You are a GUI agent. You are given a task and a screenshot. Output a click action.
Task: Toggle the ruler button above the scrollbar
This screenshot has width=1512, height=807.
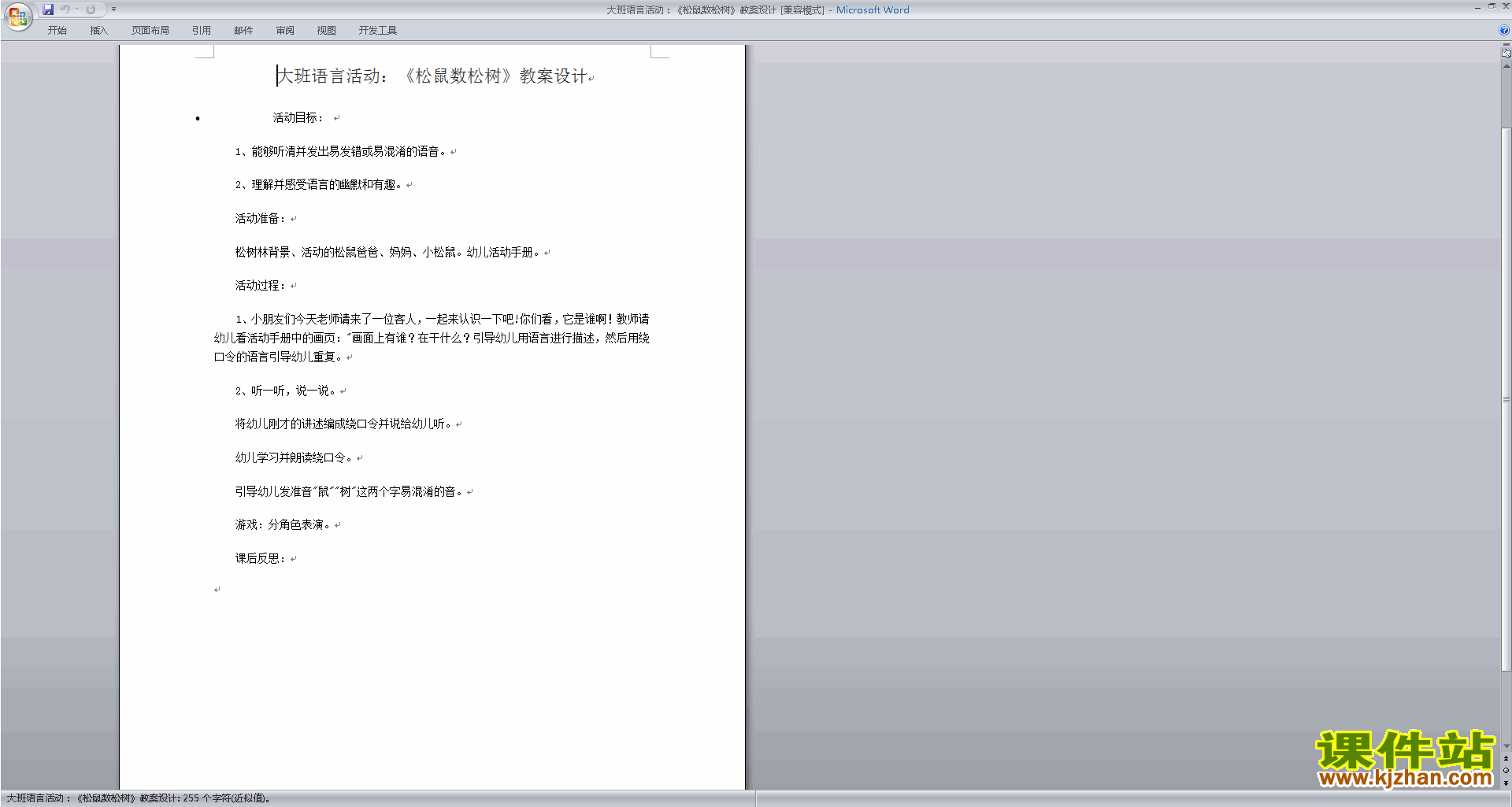[x=1506, y=54]
